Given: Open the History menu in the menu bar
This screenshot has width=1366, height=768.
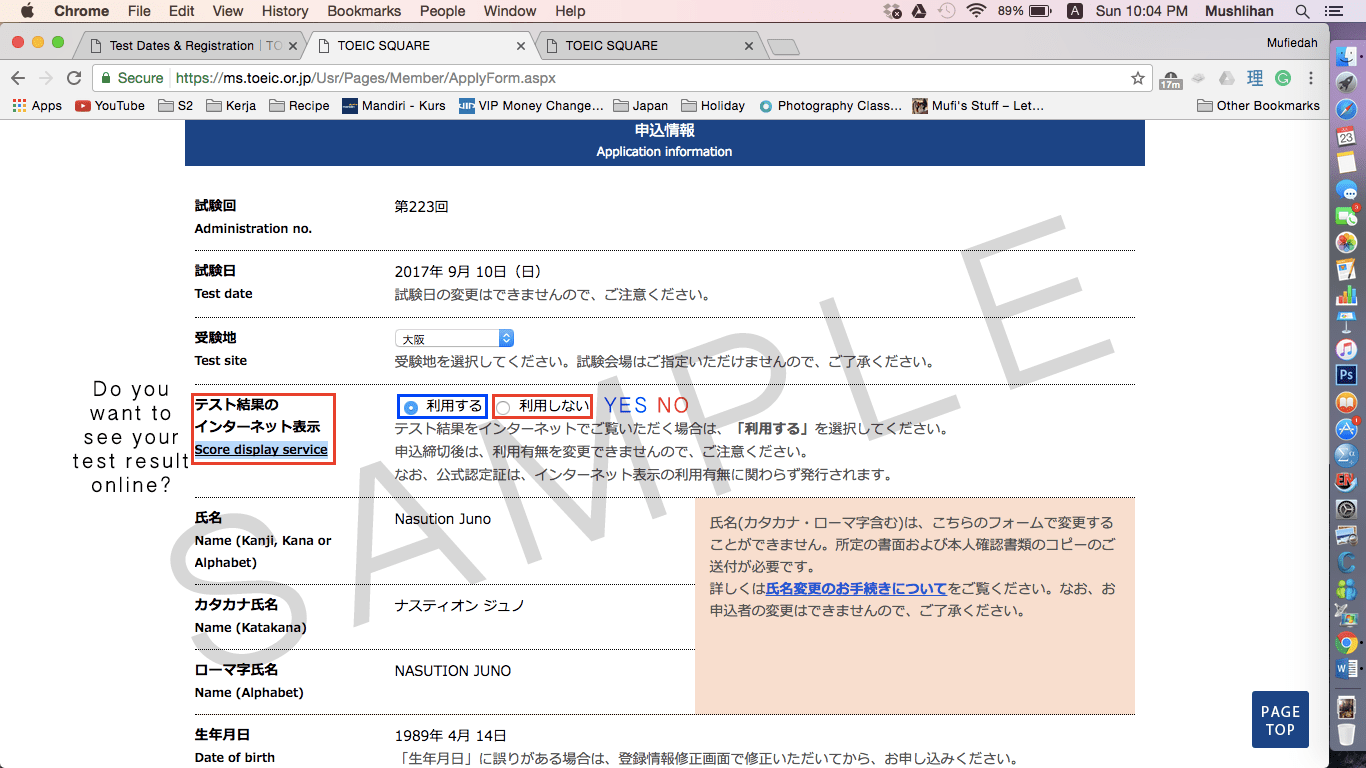Looking at the screenshot, I should pos(285,11).
